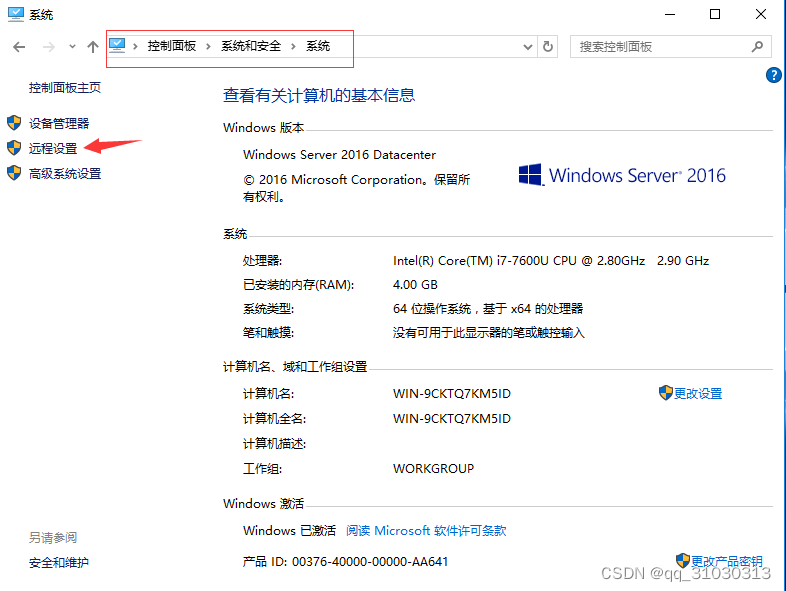Click the shield icon beside 更改产品密钥
This screenshot has width=786, height=591.
pos(683,560)
